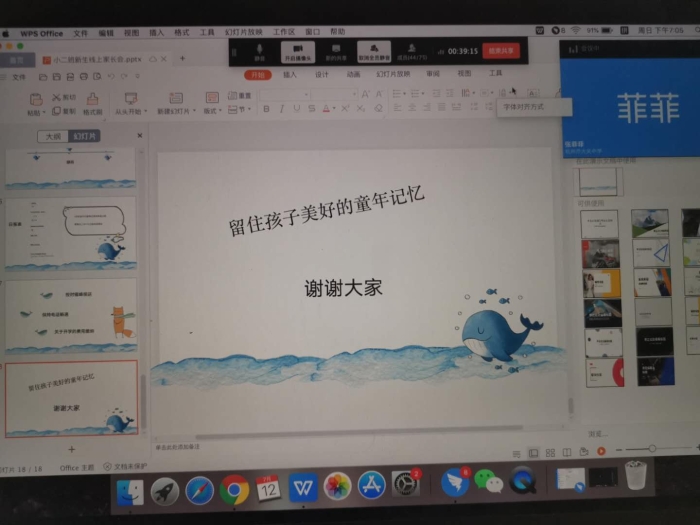Toggle unmute all (取消全员静音) in meeting bar

pyautogui.click(x=374, y=52)
